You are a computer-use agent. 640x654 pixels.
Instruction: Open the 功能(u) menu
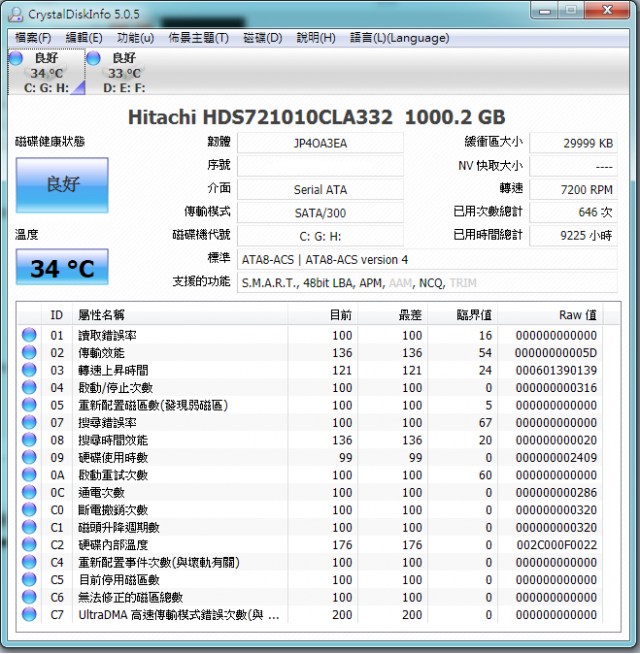point(135,38)
